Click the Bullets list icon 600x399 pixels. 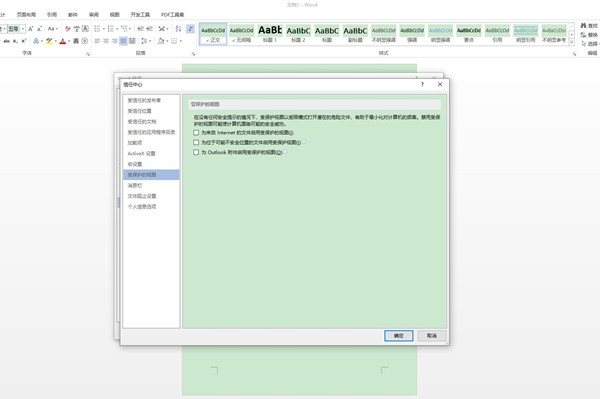click(x=97, y=29)
